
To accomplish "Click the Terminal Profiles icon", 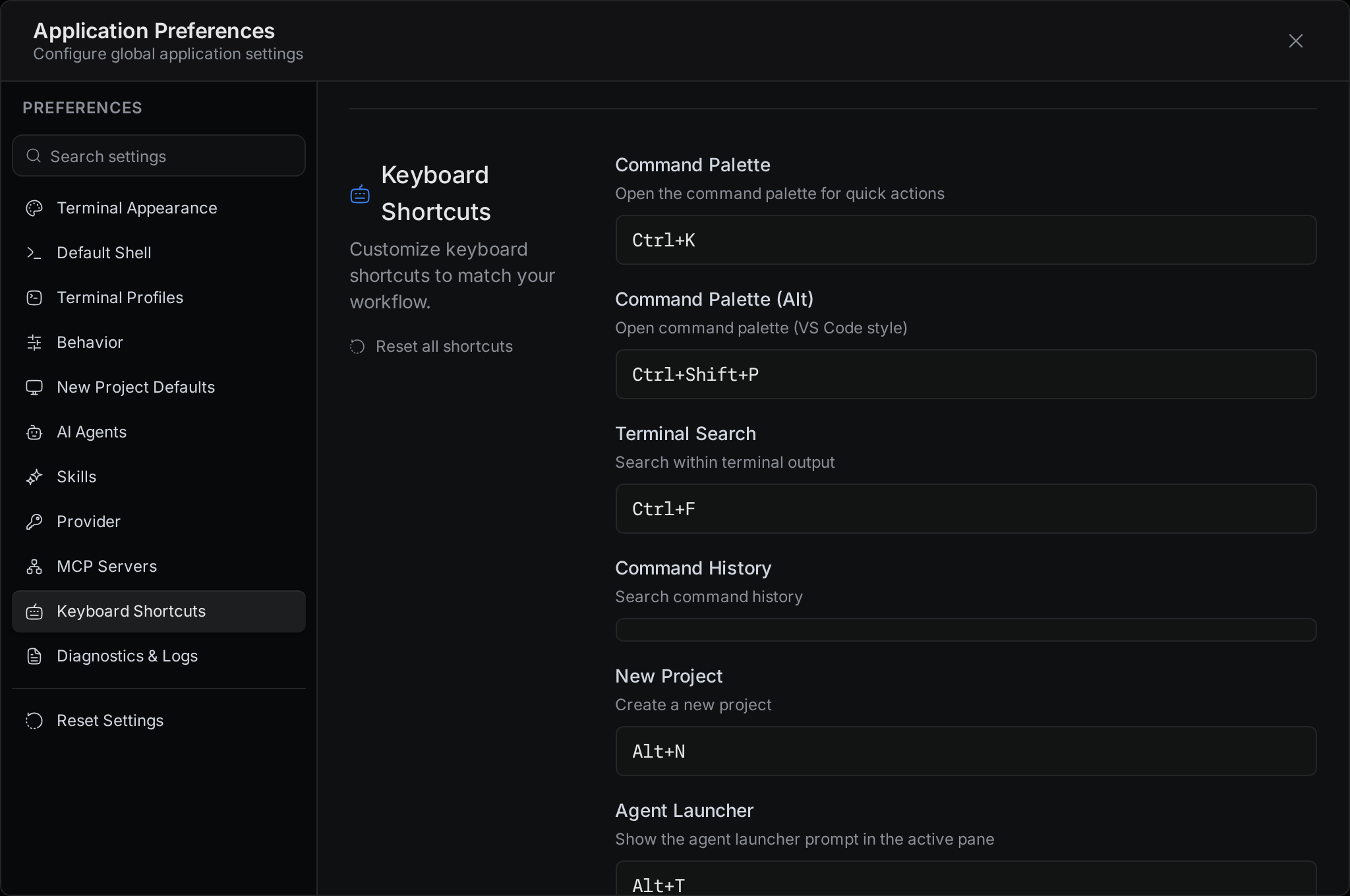I will coord(34,298).
